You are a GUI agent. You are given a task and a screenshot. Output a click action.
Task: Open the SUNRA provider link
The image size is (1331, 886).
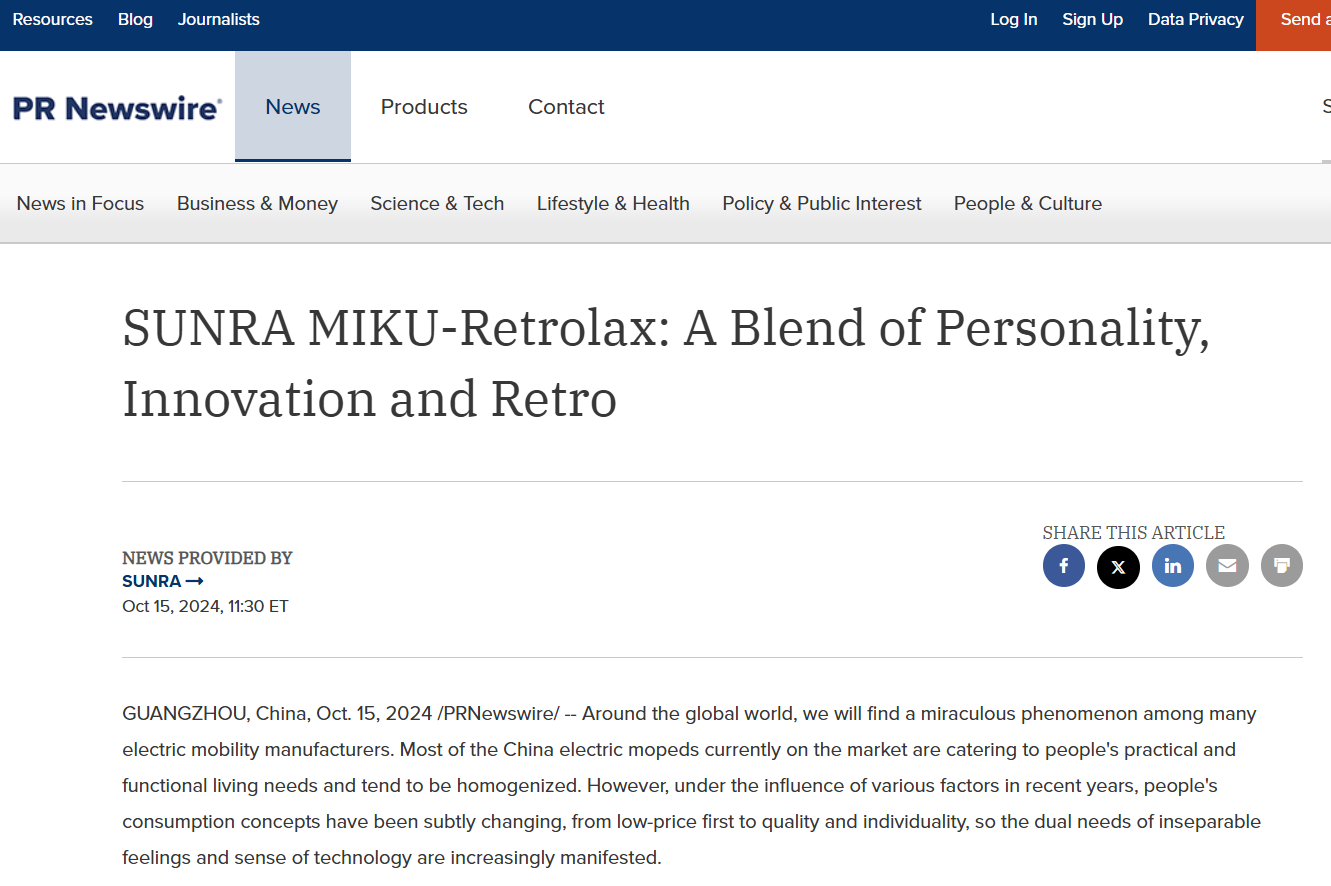pos(163,581)
